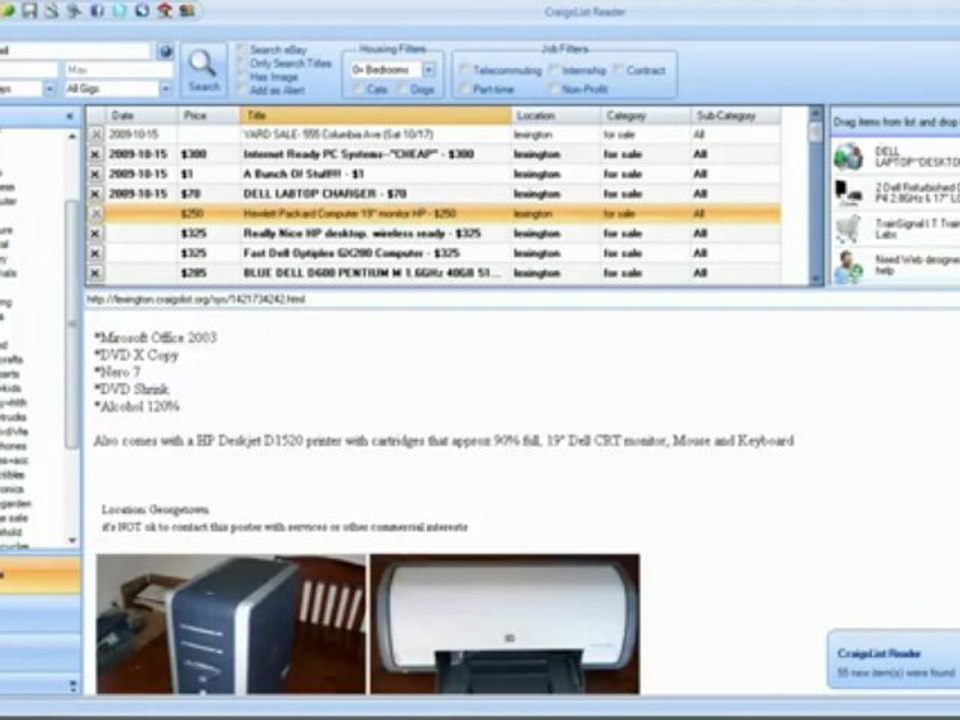Enable the Part-time job filter

click(x=465, y=89)
